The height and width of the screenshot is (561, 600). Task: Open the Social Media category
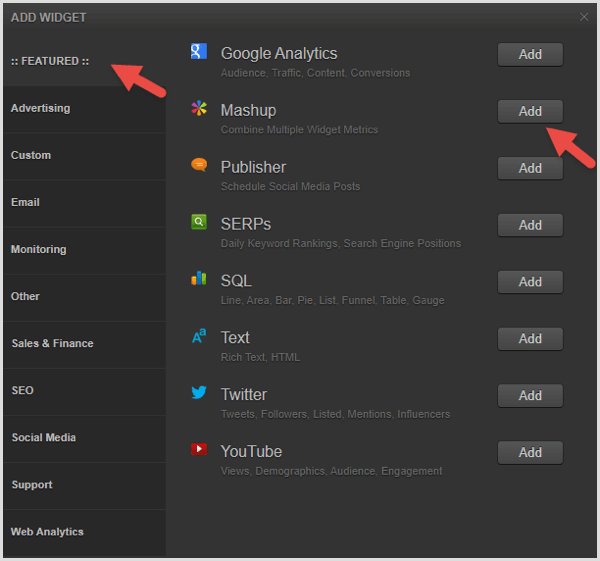[85, 438]
